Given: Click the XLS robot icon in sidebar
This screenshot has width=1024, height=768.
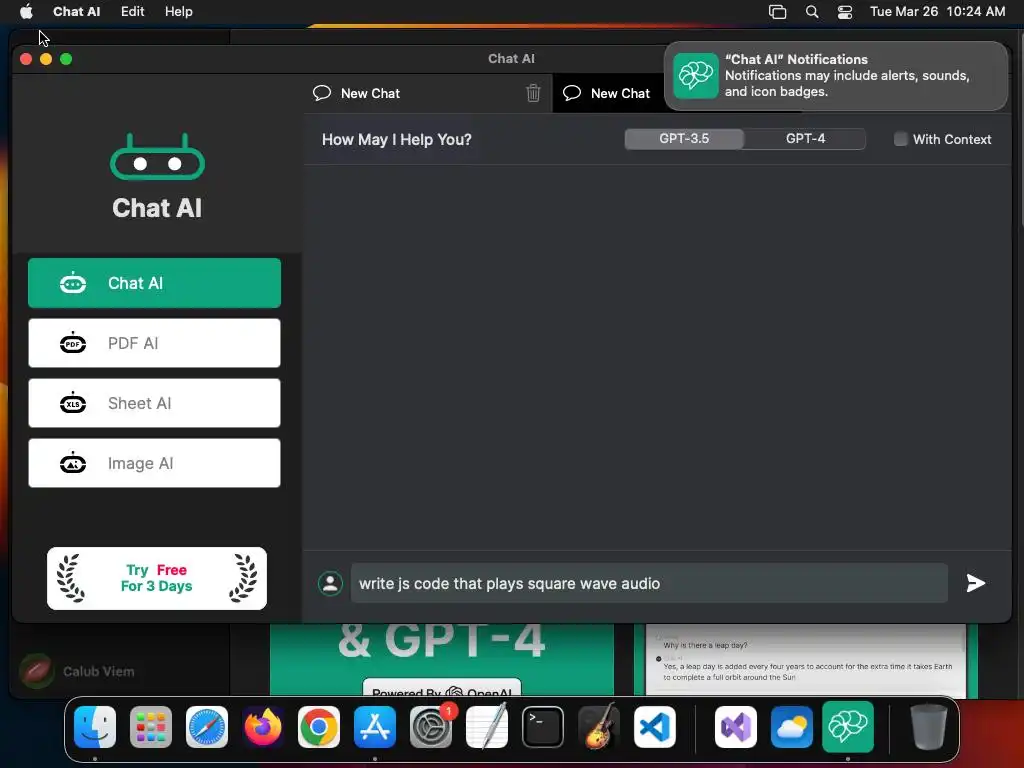Looking at the screenshot, I should (73, 403).
